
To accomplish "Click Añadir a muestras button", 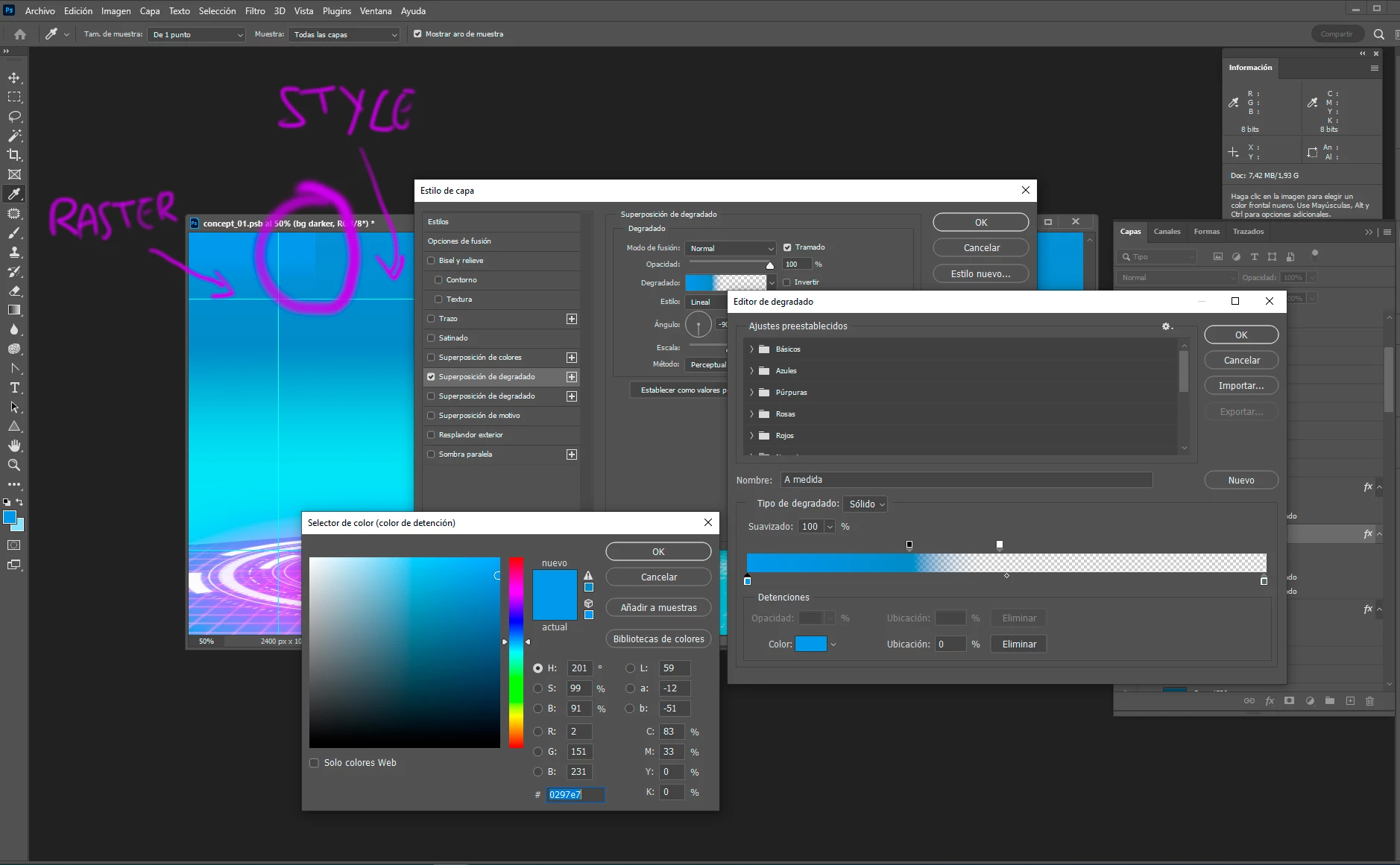I will [x=658, y=608].
